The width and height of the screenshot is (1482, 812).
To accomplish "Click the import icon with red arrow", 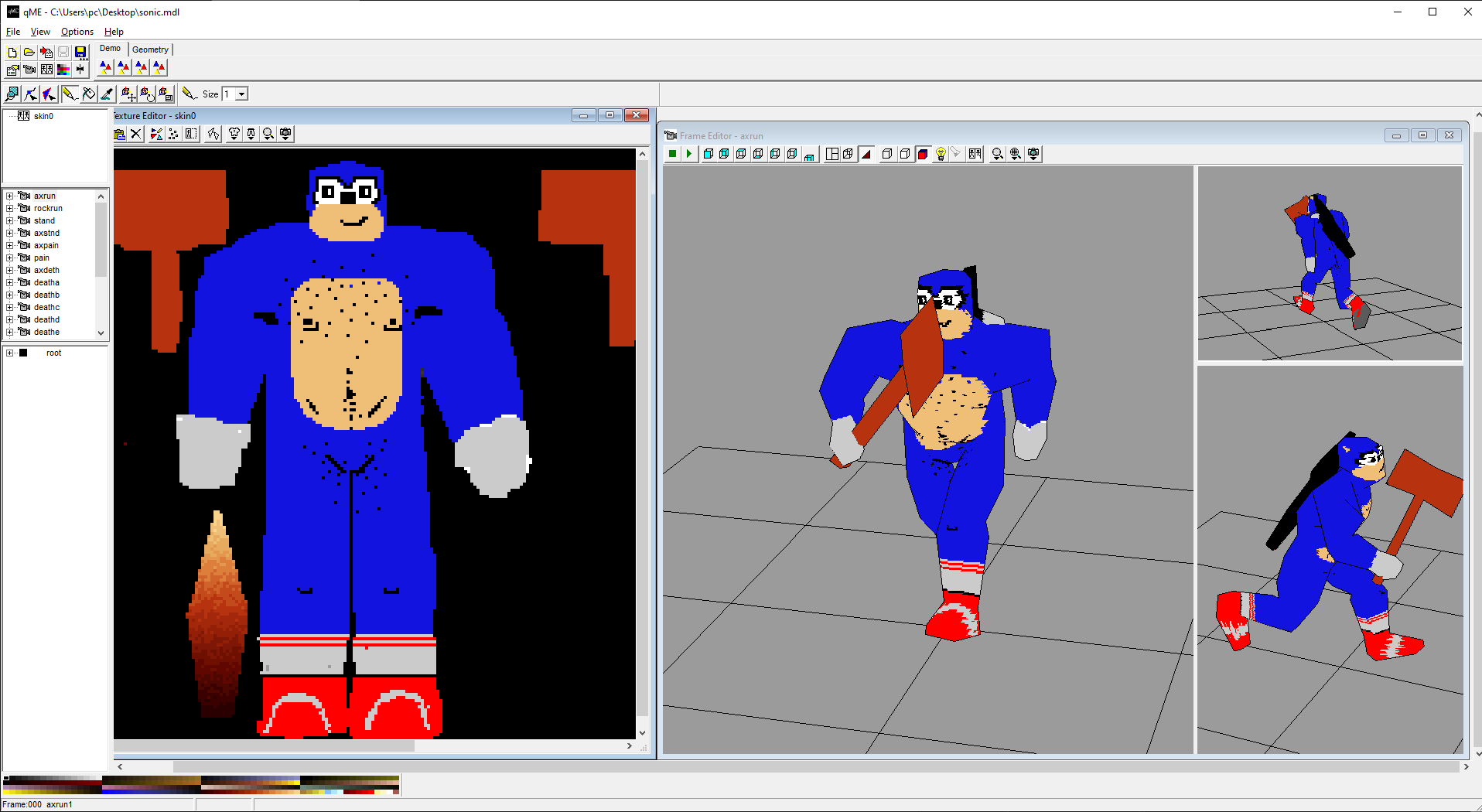I will coord(46,53).
